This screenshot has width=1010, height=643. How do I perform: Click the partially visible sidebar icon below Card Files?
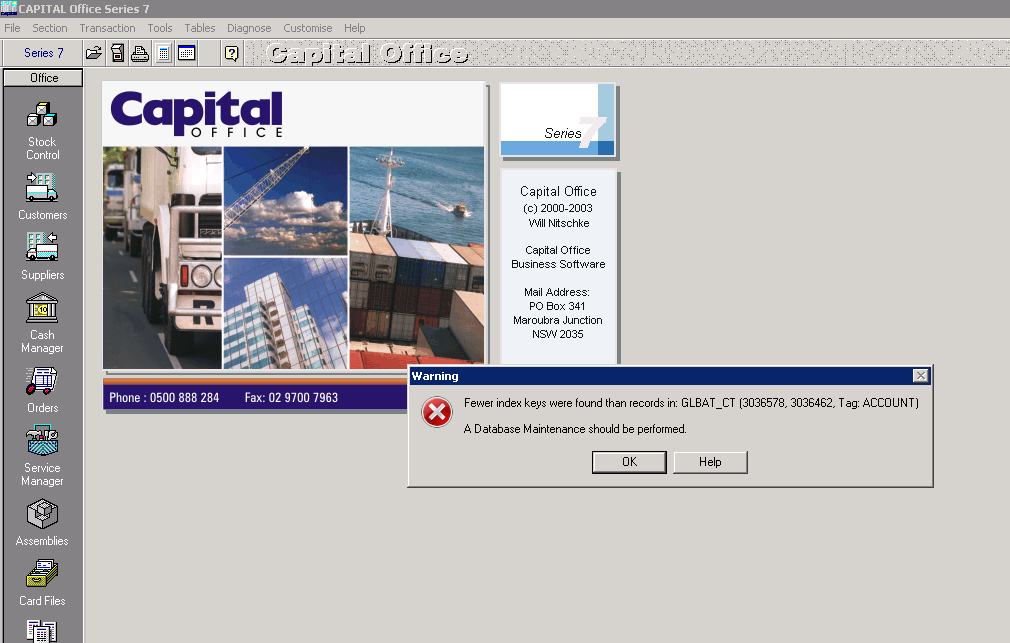click(x=42, y=631)
